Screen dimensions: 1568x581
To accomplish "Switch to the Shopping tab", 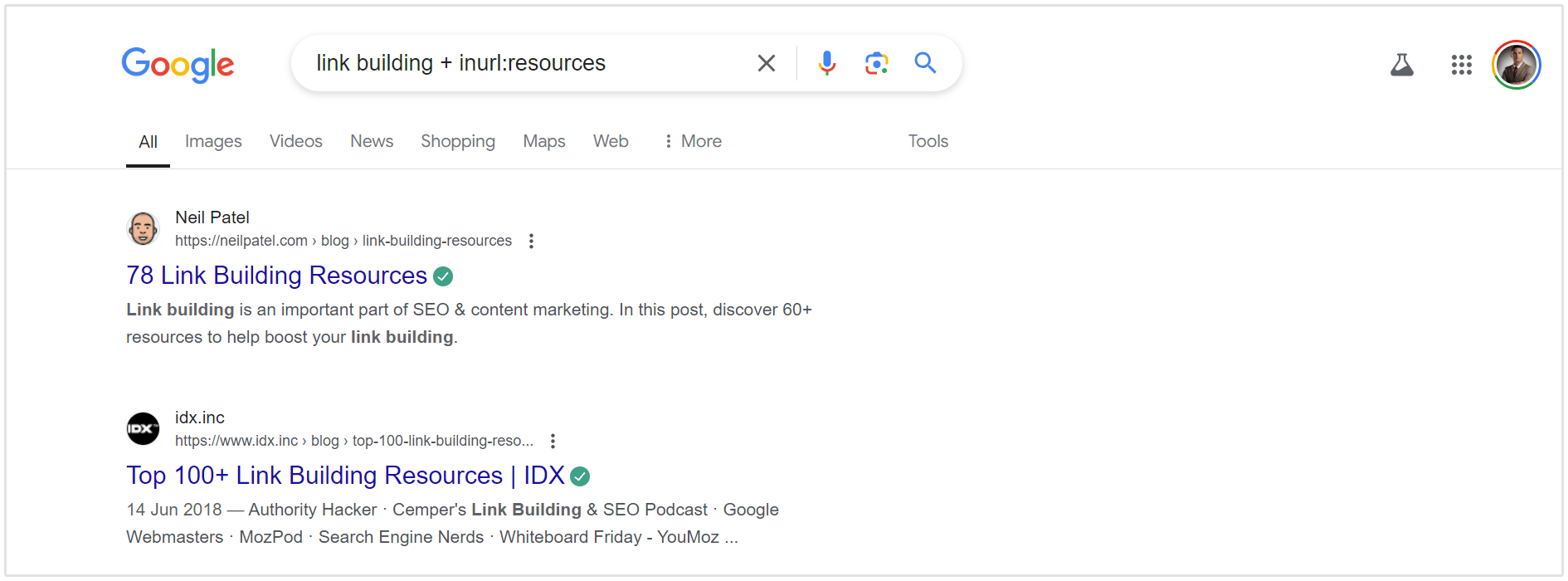I will pyautogui.click(x=458, y=141).
